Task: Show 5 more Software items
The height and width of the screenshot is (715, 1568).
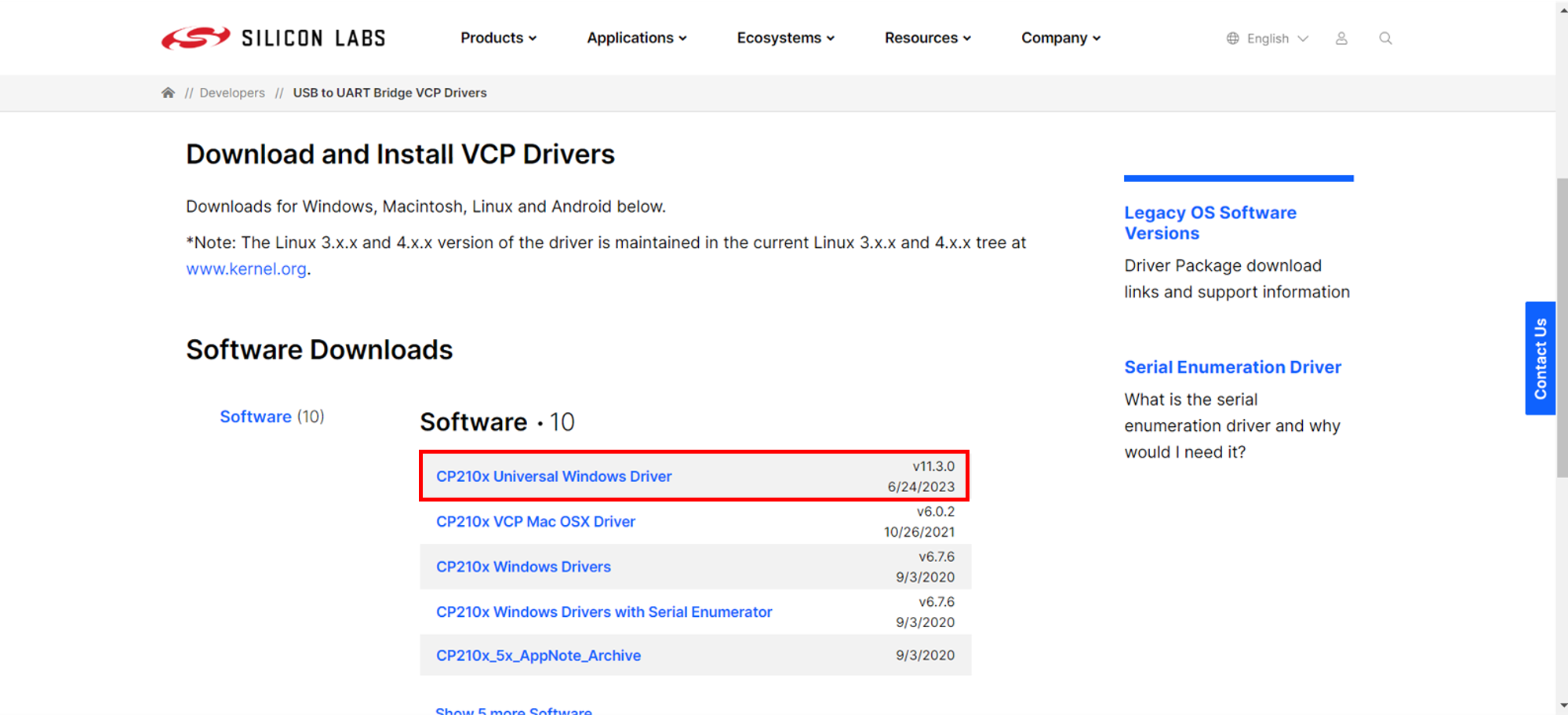Action: 514,710
